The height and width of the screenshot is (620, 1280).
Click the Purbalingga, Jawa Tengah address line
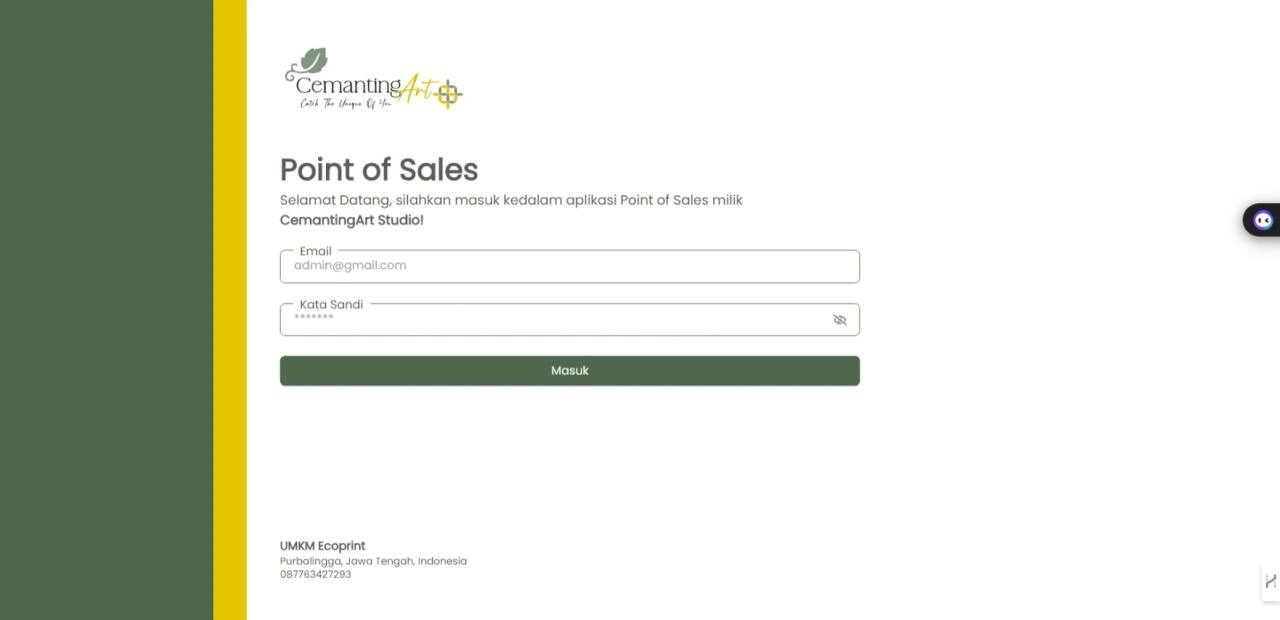tap(373, 561)
